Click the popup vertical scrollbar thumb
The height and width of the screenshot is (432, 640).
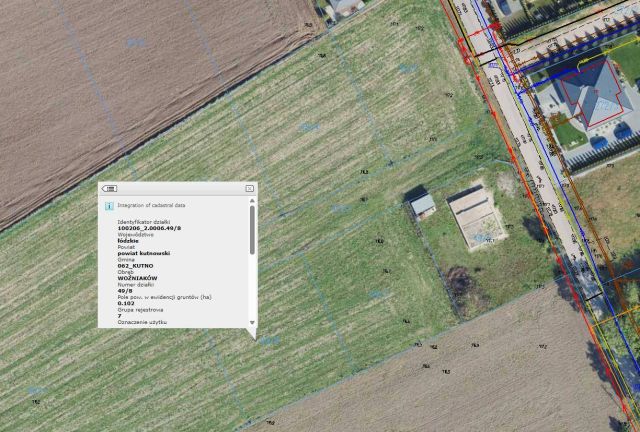click(252, 229)
